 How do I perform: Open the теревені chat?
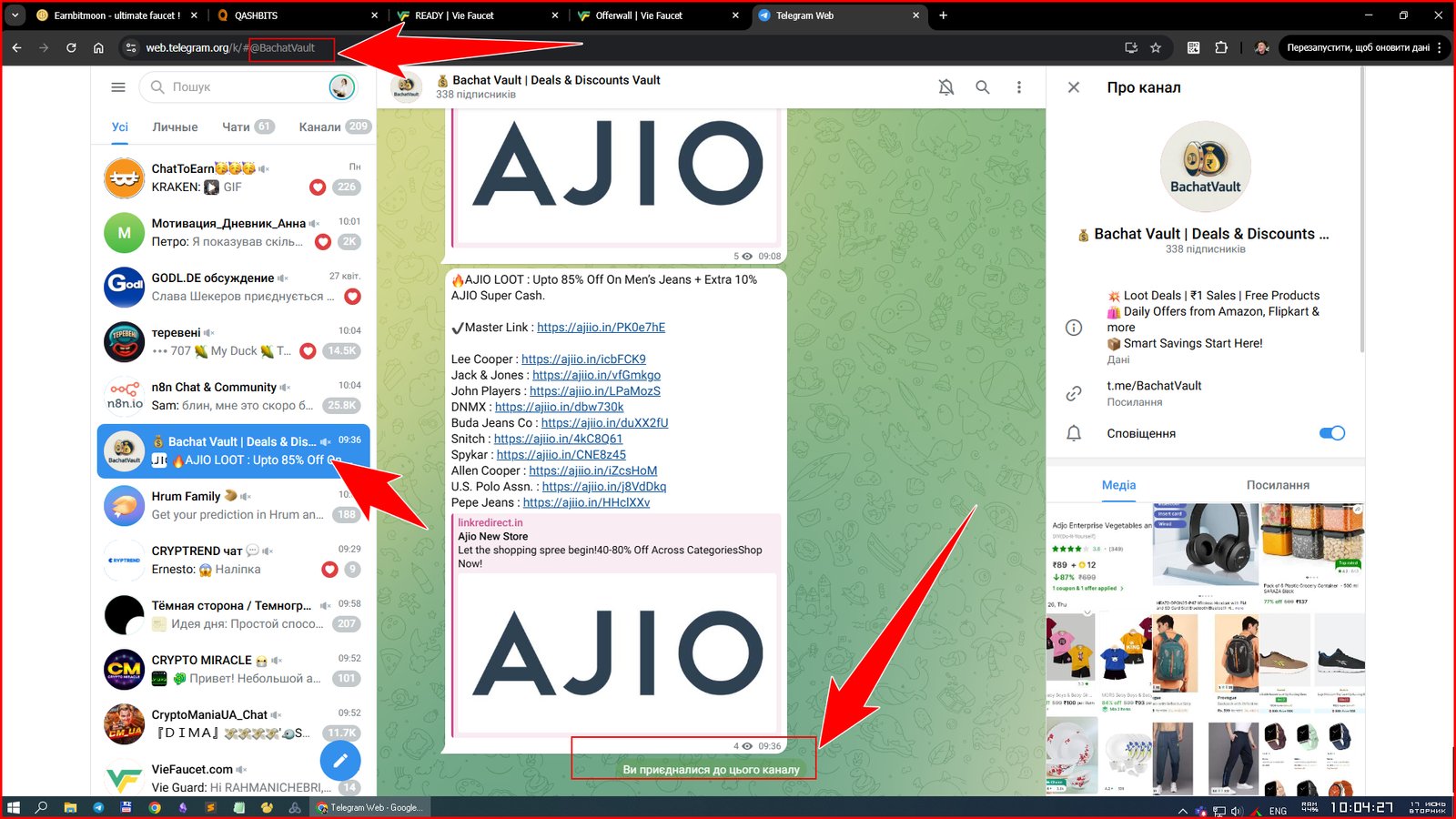pos(233,342)
